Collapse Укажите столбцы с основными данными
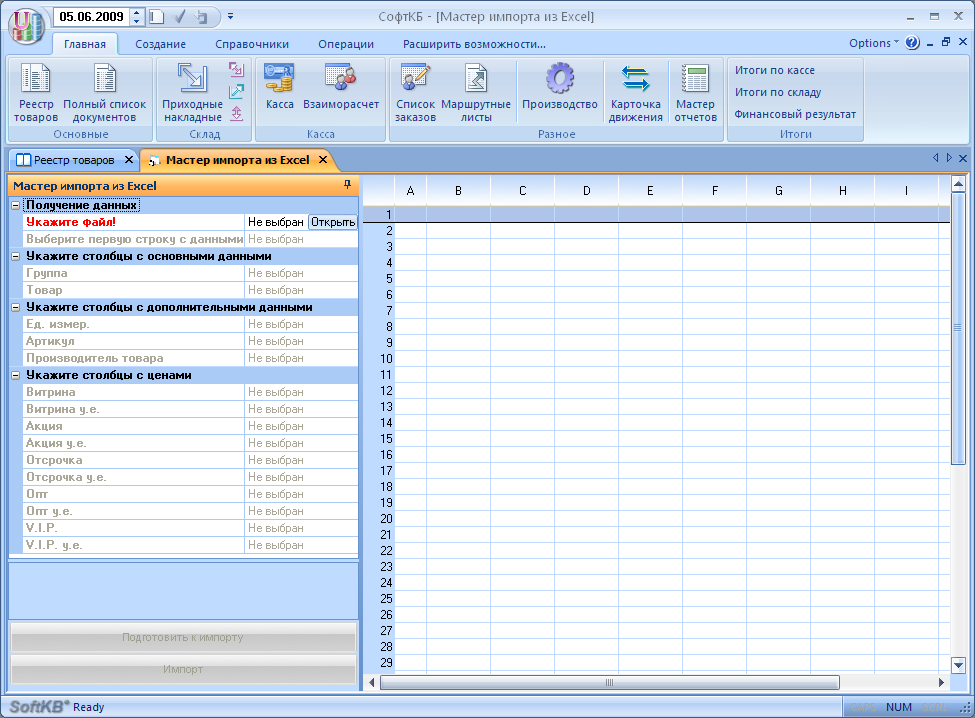Screen dimensions: 975x718 [16, 256]
